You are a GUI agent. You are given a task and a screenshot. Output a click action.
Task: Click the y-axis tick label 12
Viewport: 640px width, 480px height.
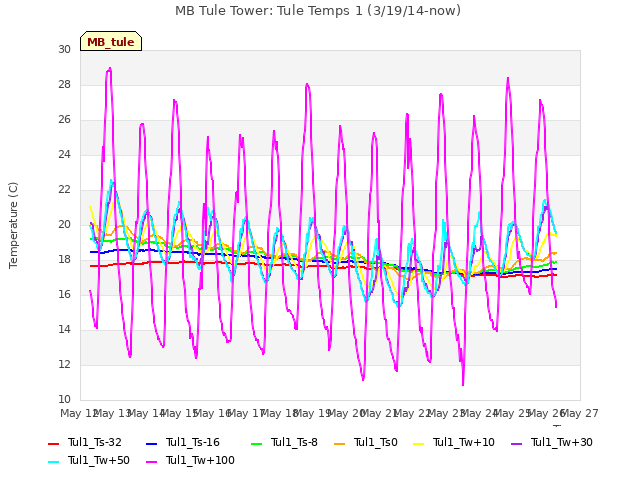click(64, 364)
